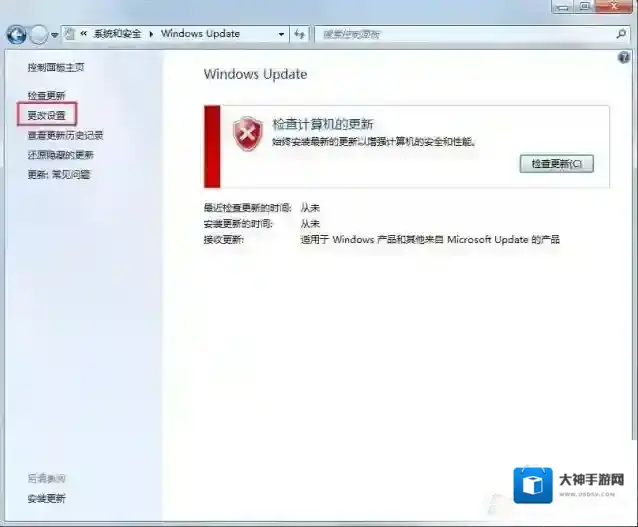Maximize the Windows Update window
The width and height of the screenshot is (638, 527).
tap(584, 6)
